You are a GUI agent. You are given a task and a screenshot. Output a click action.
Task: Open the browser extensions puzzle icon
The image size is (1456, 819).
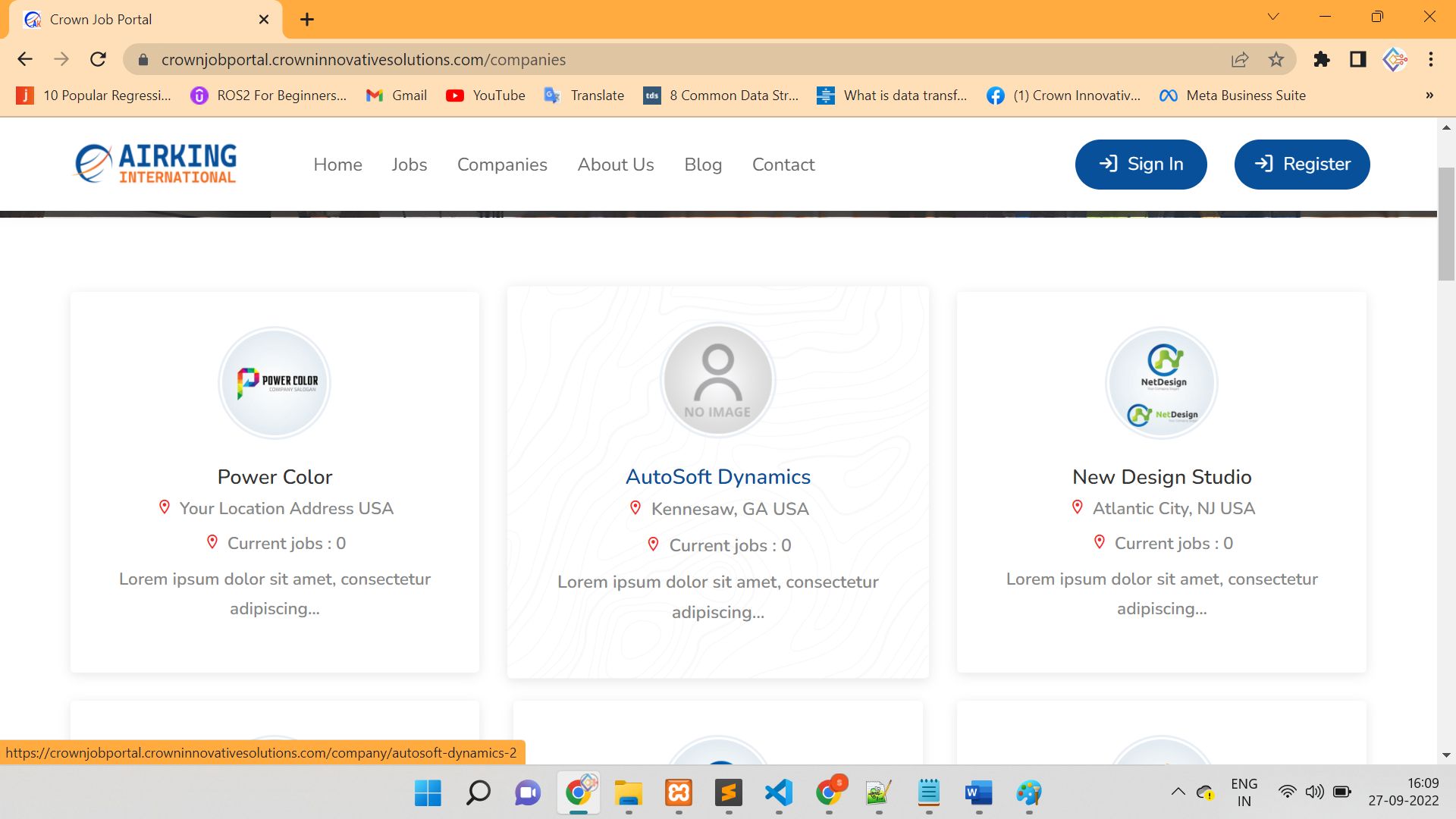pos(1321,59)
